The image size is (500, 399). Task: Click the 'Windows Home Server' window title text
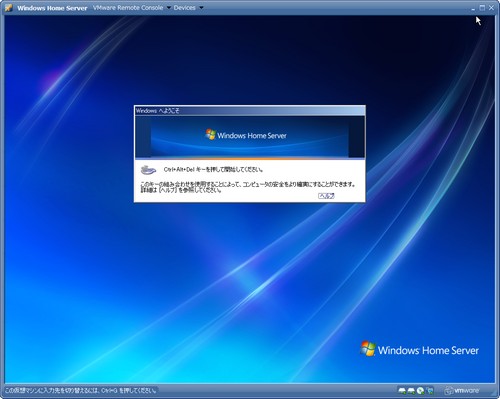(52, 8)
